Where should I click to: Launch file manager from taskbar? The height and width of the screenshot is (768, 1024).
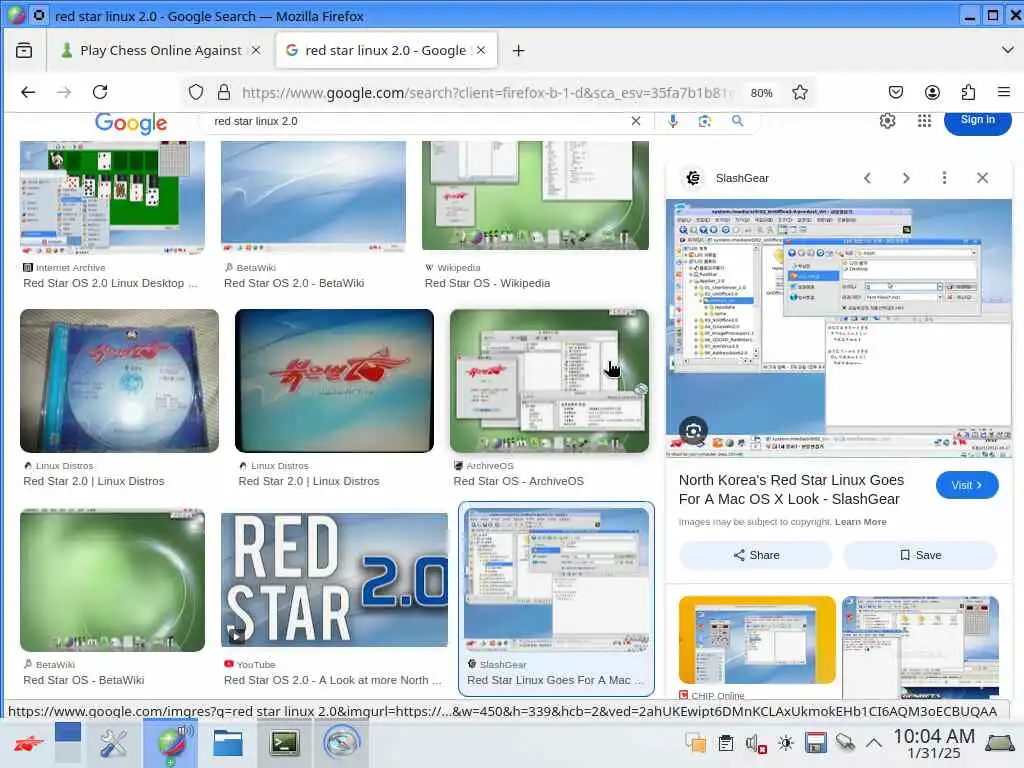(x=228, y=743)
